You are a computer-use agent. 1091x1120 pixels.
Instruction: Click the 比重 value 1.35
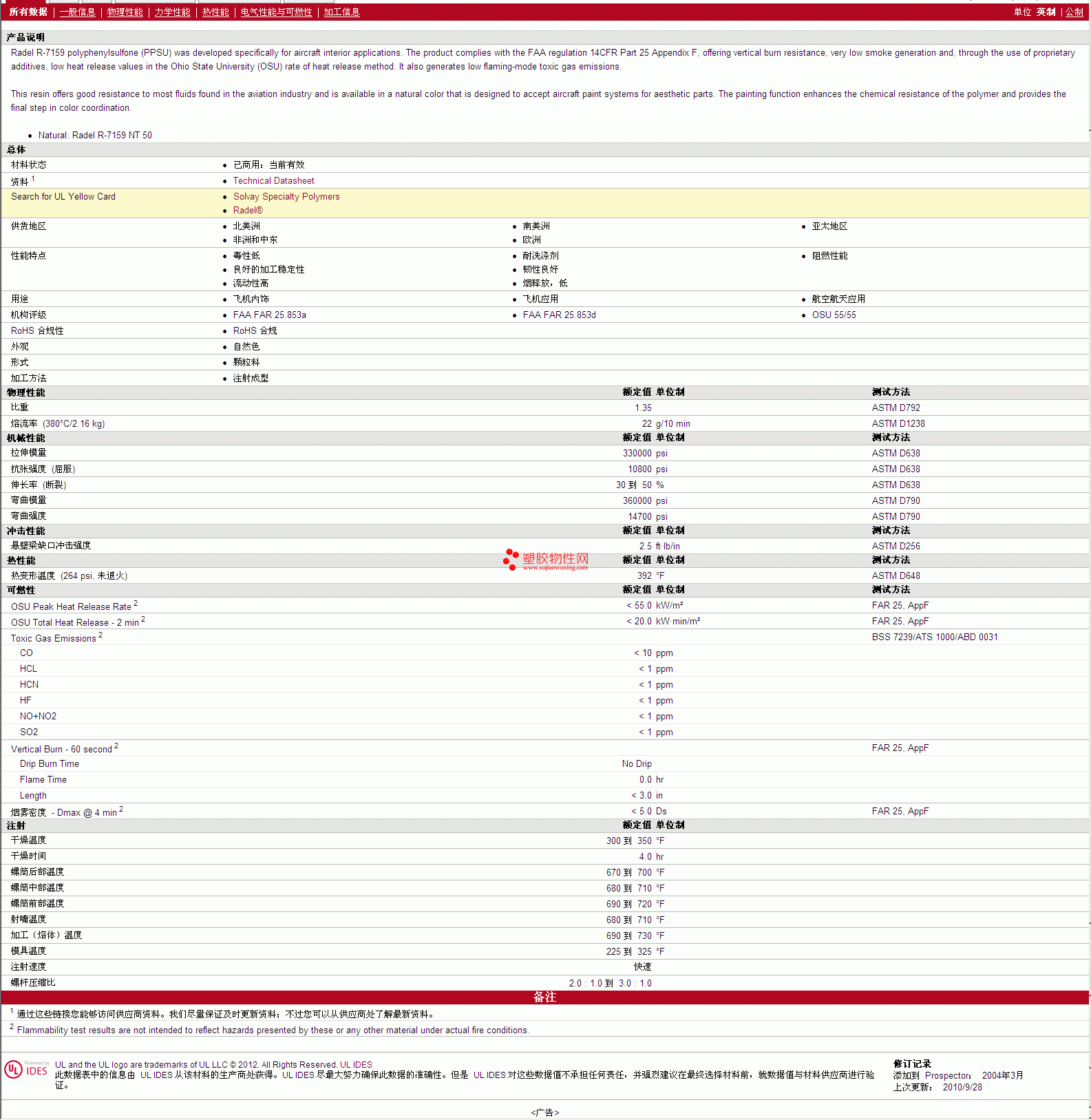[x=643, y=408]
